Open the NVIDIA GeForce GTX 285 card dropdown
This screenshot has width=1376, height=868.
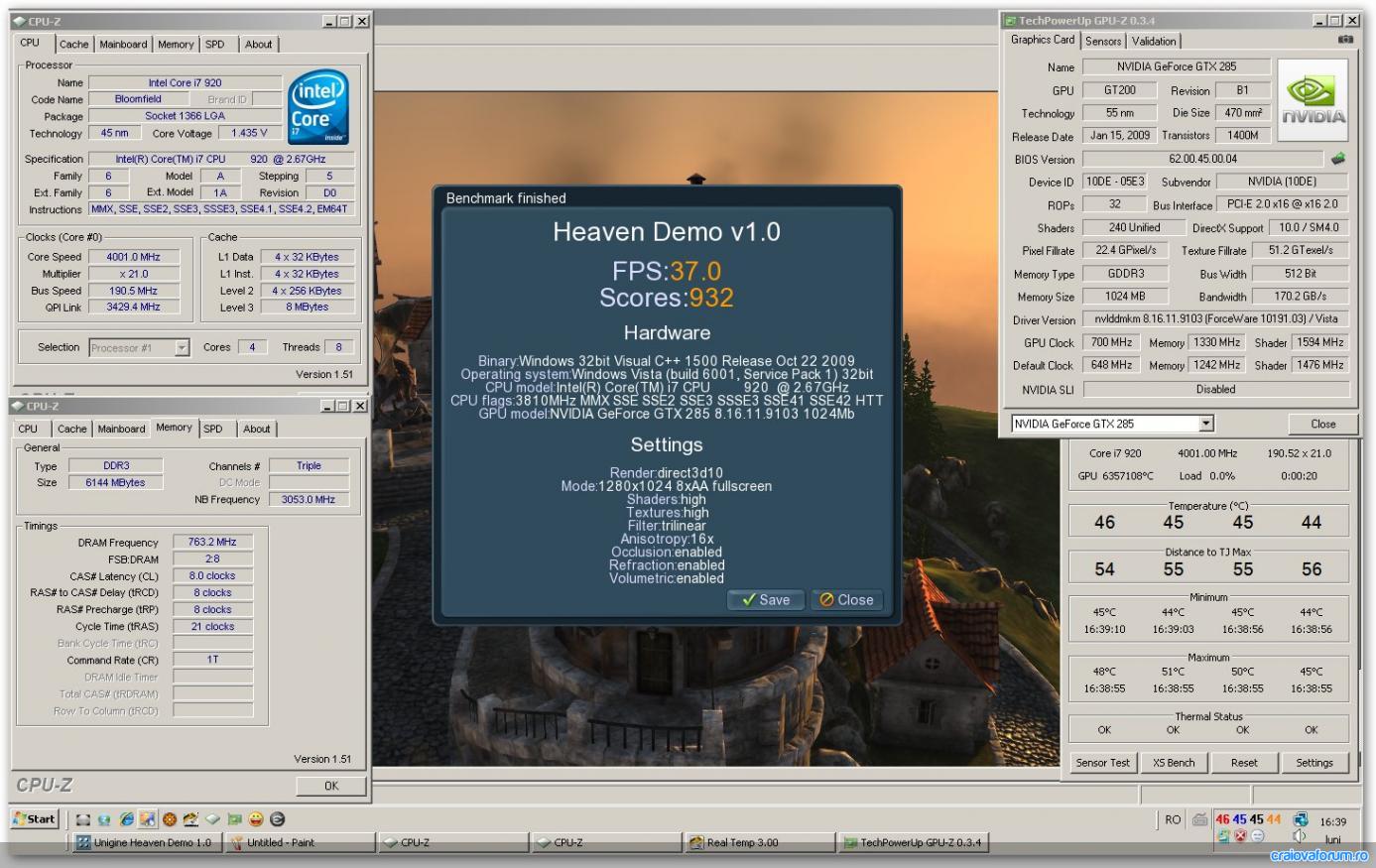pos(1205,424)
